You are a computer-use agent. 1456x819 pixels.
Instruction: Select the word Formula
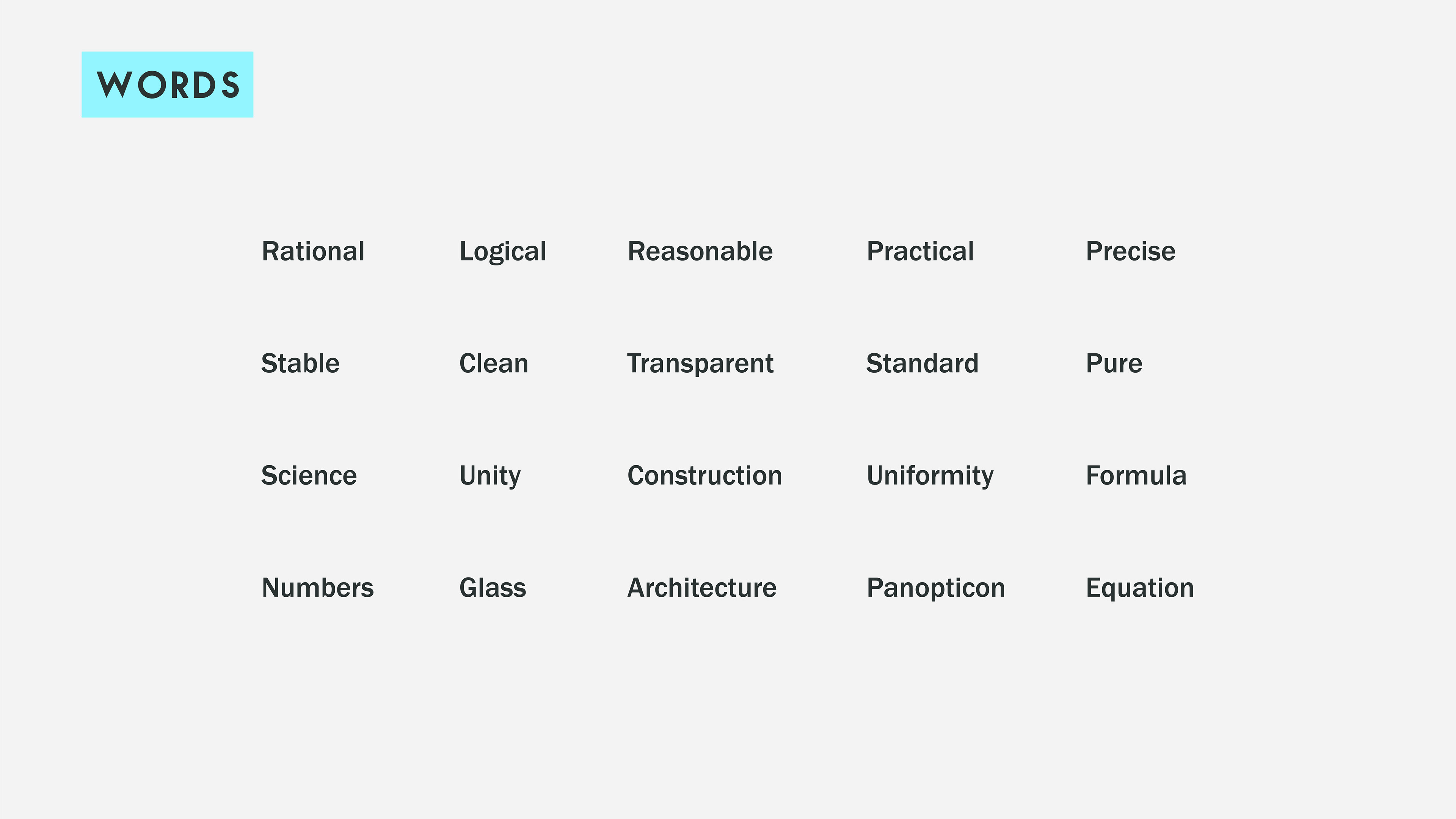tap(1136, 476)
